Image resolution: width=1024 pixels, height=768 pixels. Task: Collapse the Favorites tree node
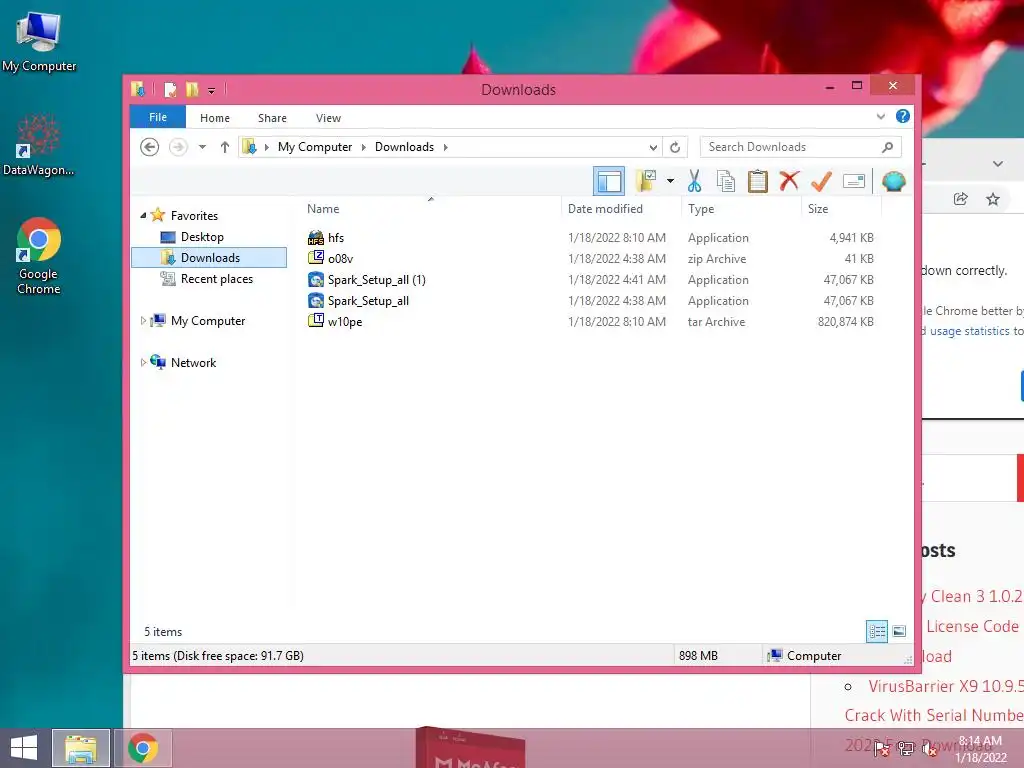[x=143, y=215]
